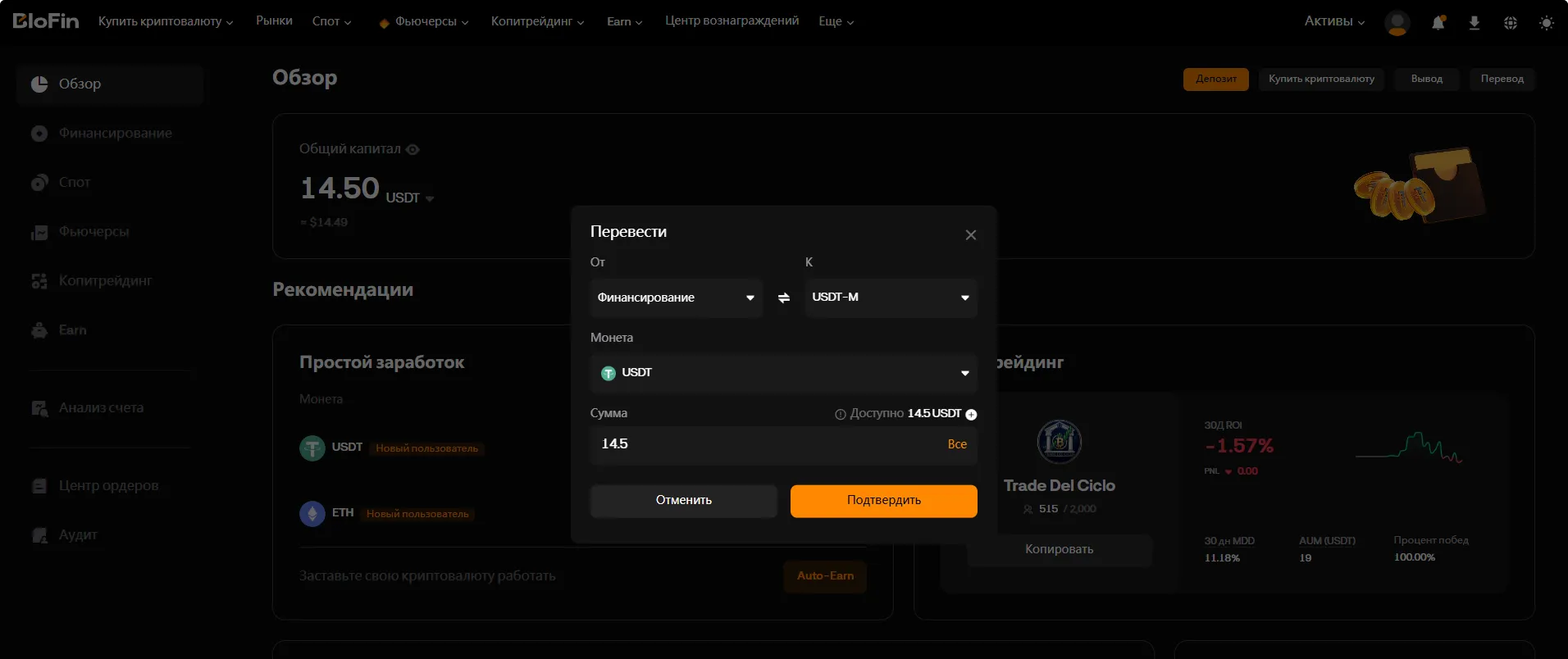Image resolution: width=1568 pixels, height=659 pixels.
Task: Open the notifications bell
Action: click(x=1438, y=22)
